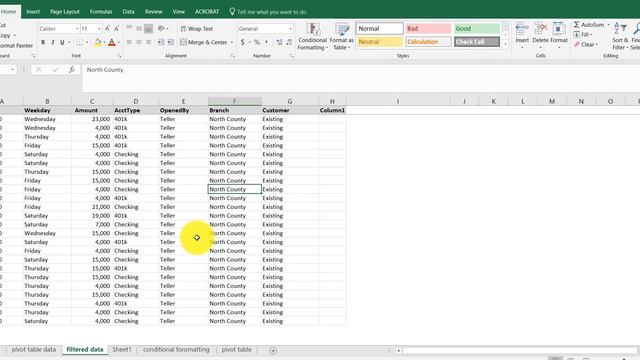The width and height of the screenshot is (640, 360).
Task: Click Decrease Decimal icon
Action: [289, 42]
